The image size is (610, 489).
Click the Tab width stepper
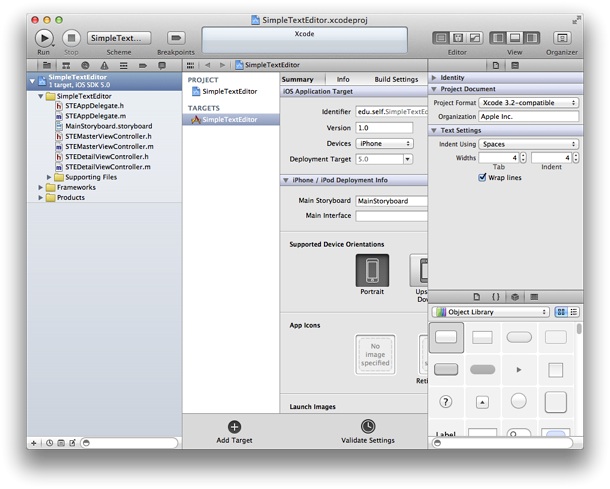(523, 158)
